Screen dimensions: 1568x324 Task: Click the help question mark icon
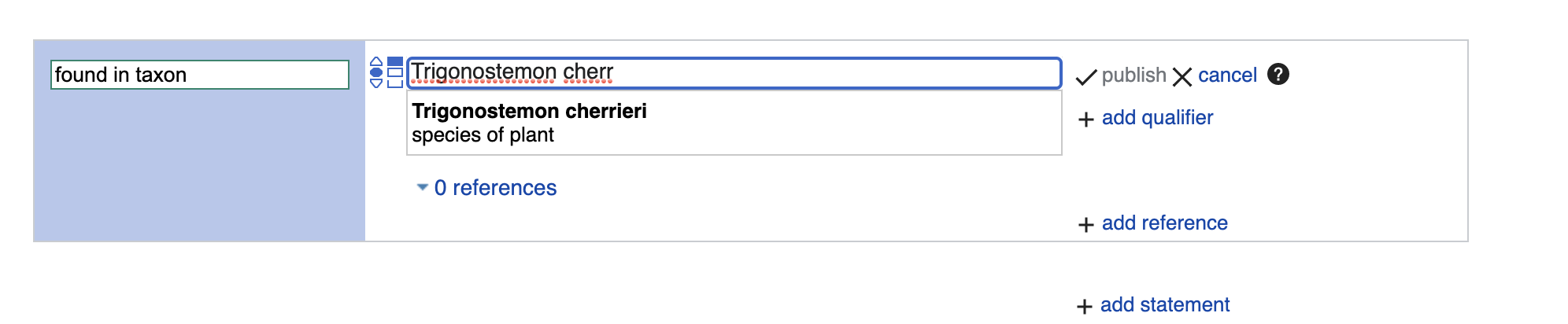tap(1278, 74)
